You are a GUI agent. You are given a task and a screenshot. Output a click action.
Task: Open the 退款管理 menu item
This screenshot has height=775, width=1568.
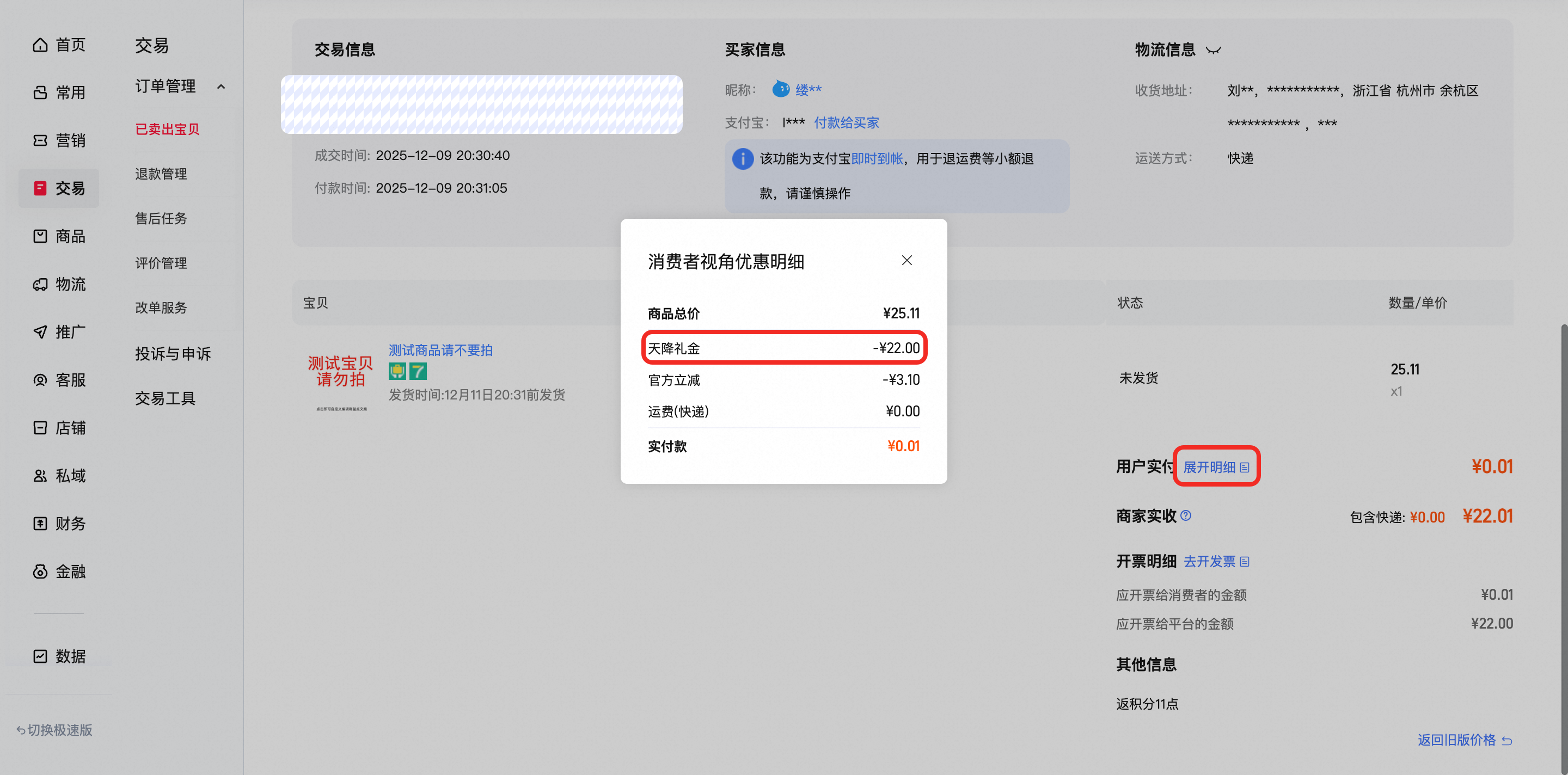pos(161,174)
